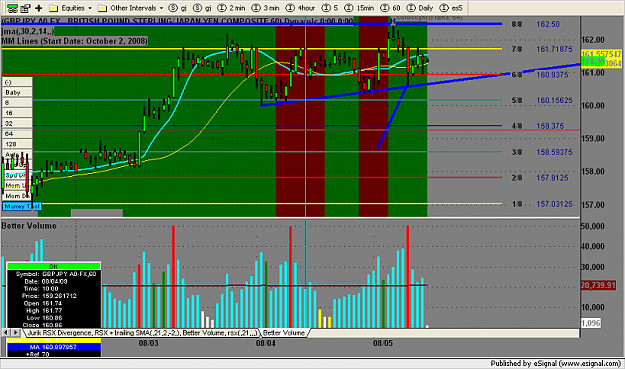Switch to the 60 interval shortcut
Screen dimensions: 625x369
click(x=391, y=8)
